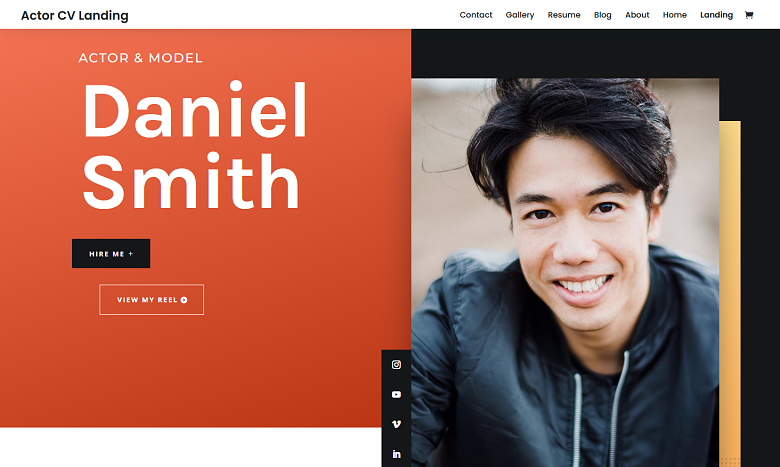Click the plus icon in Hire Me
Viewport: 780px width, 467px height.
coord(131,254)
